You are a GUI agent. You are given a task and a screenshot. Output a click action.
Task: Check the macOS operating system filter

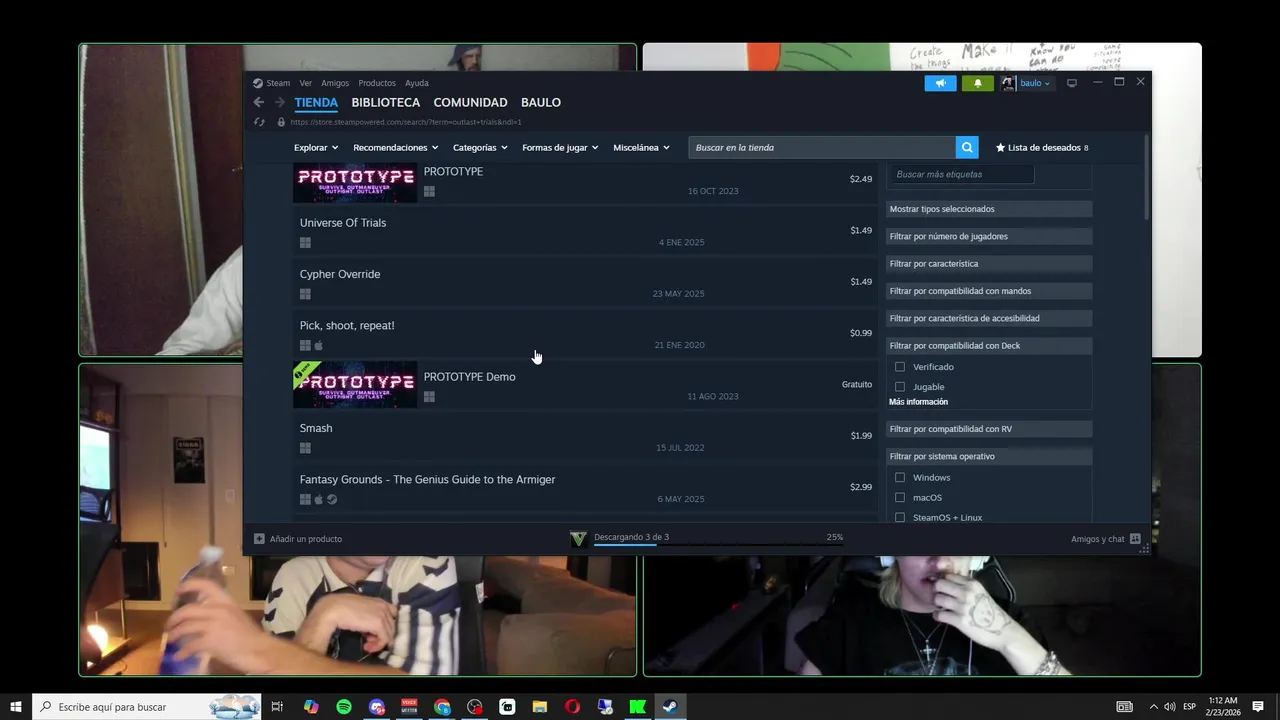(x=900, y=498)
